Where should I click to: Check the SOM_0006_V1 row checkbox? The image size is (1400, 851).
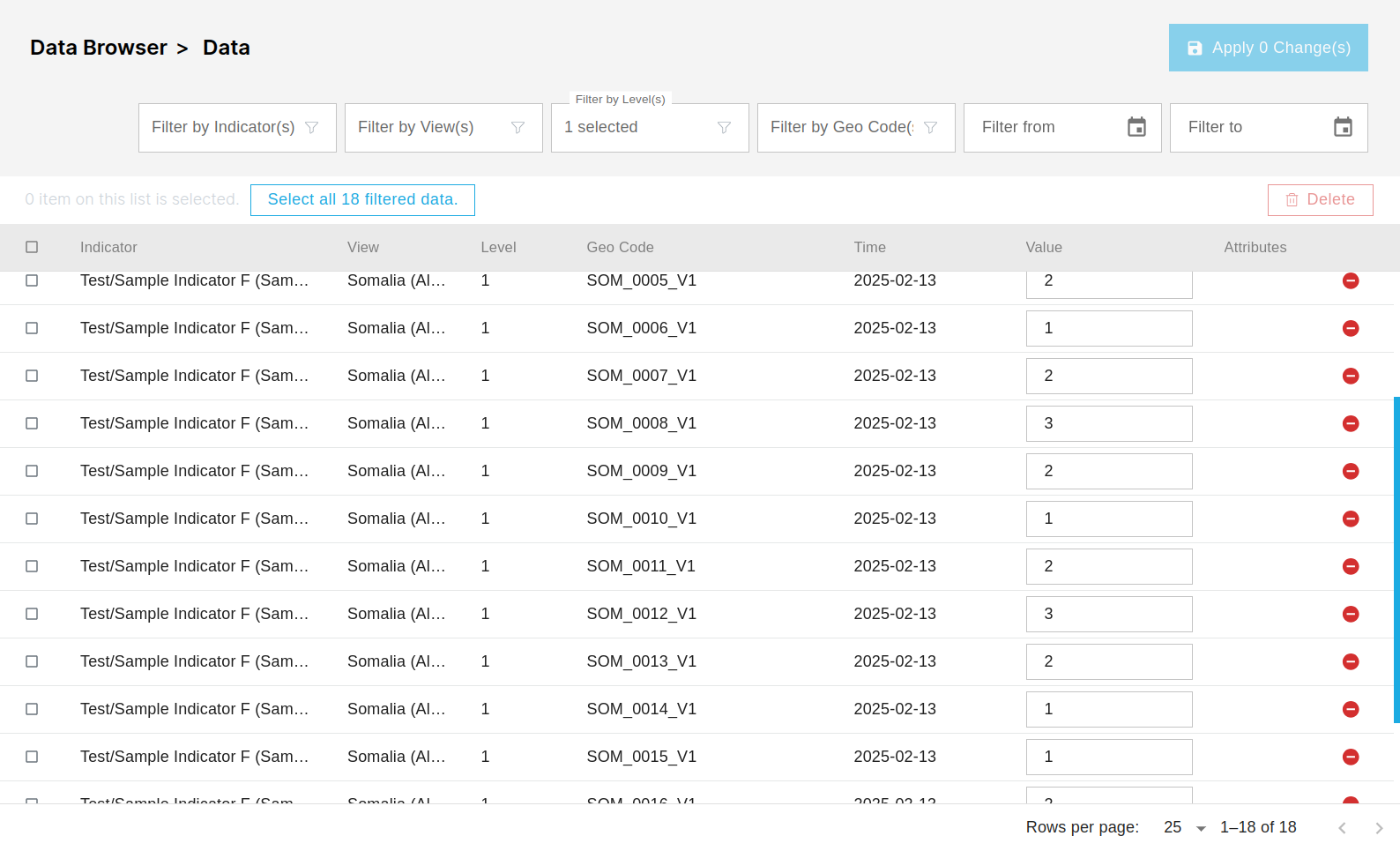(x=32, y=328)
